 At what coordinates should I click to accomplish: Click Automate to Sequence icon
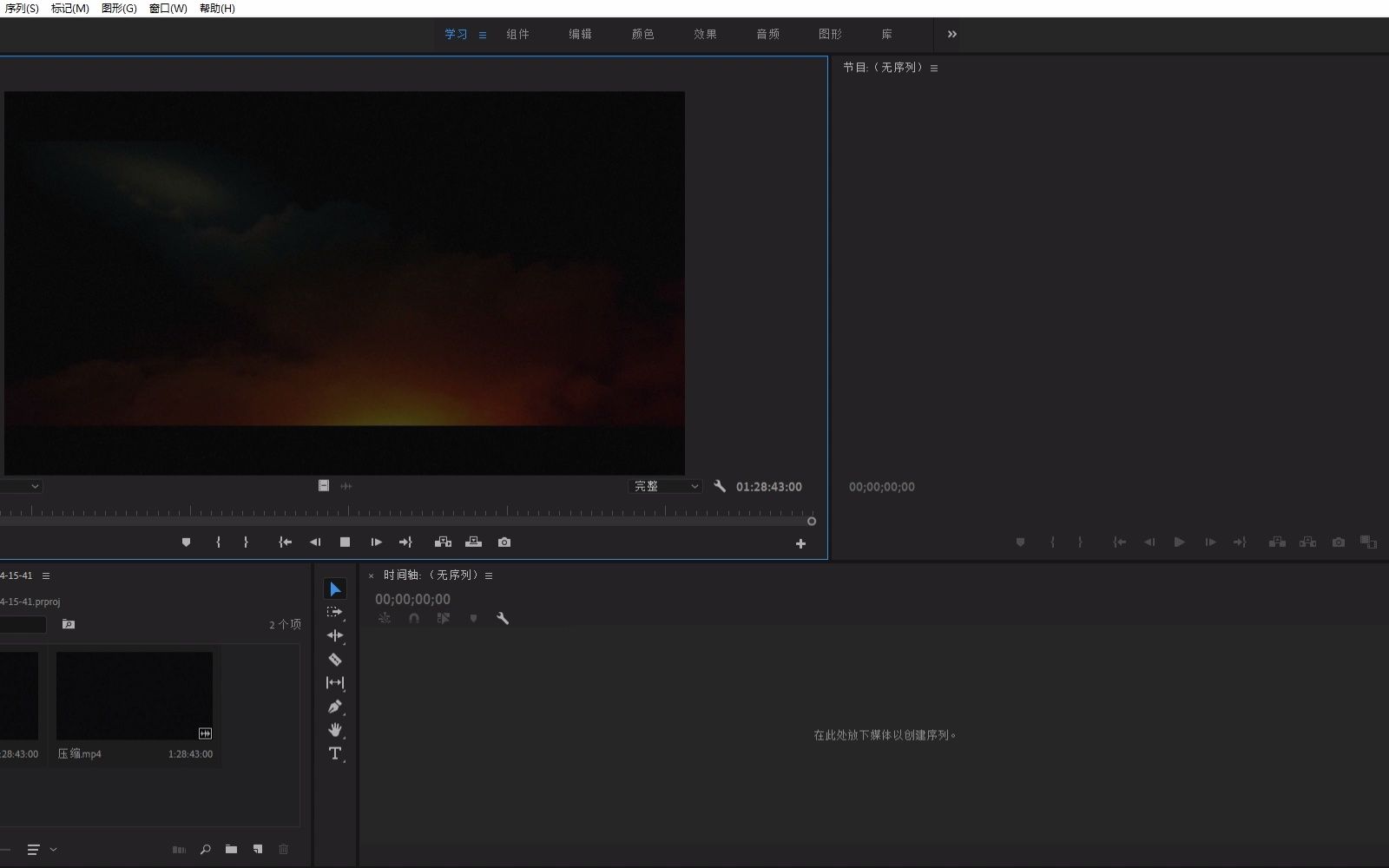179,850
